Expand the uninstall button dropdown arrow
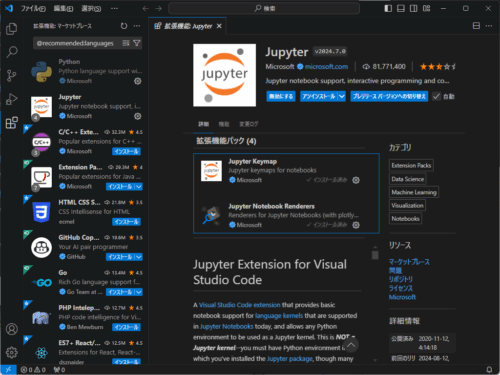 point(342,97)
